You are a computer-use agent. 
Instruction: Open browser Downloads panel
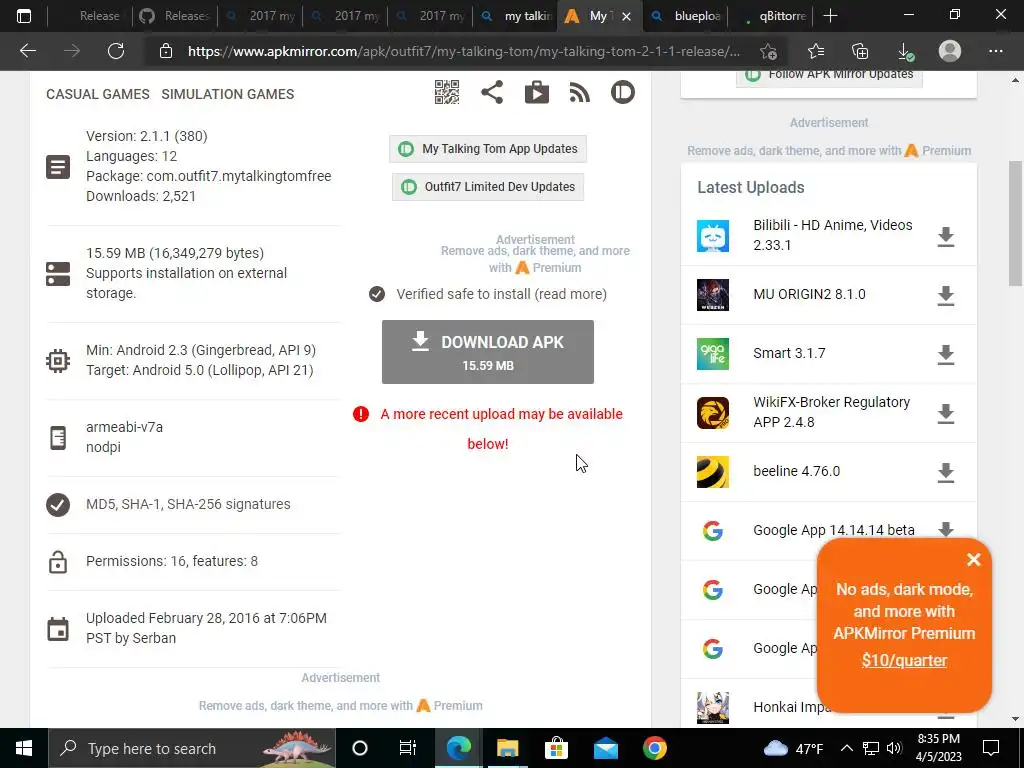pos(905,51)
